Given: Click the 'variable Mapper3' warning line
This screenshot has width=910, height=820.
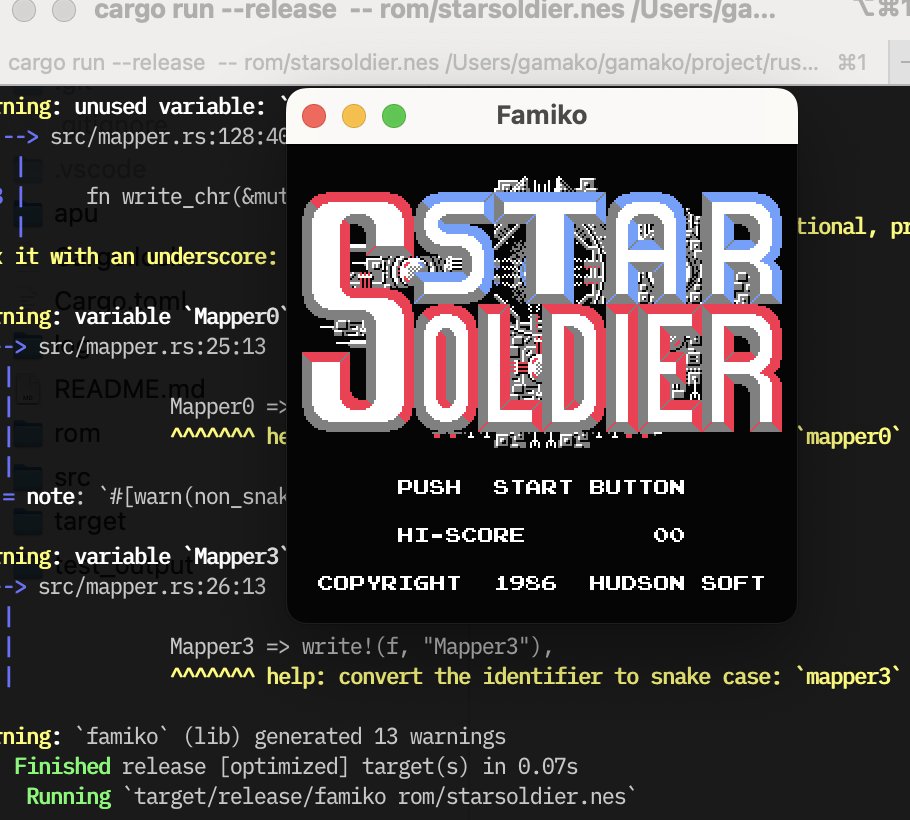Looking at the screenshot, I should [x=143, y=557].
